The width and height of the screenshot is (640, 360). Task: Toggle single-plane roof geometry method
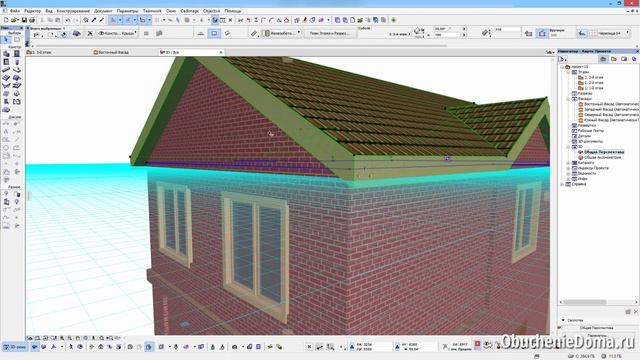(200, 33)
